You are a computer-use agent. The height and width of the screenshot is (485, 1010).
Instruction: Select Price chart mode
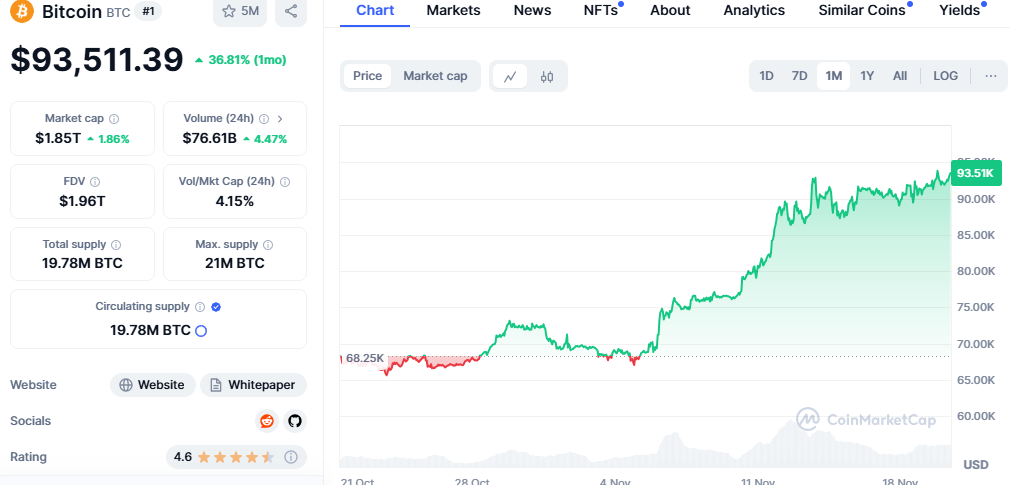point(367,76)
